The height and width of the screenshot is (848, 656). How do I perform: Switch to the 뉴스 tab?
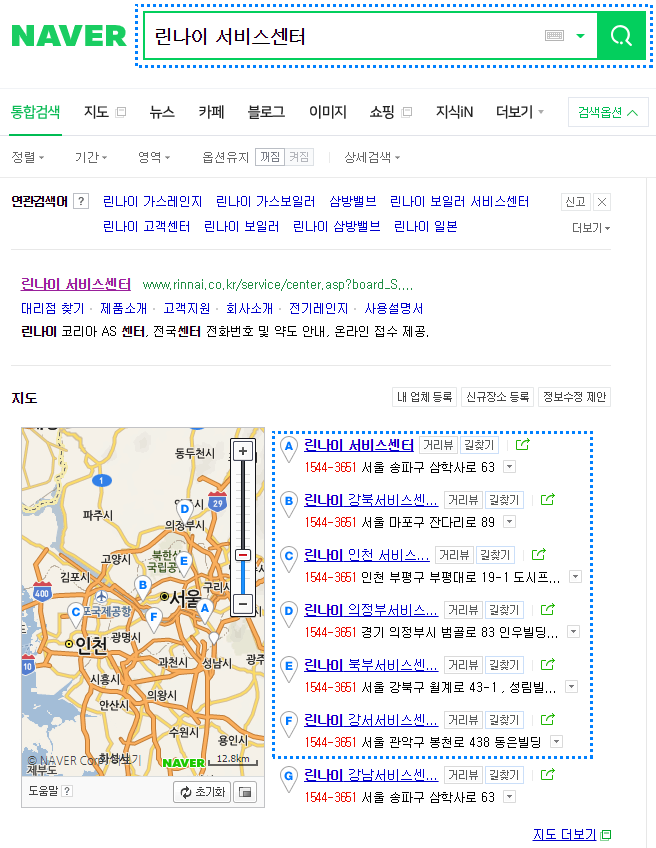[162, 112]
